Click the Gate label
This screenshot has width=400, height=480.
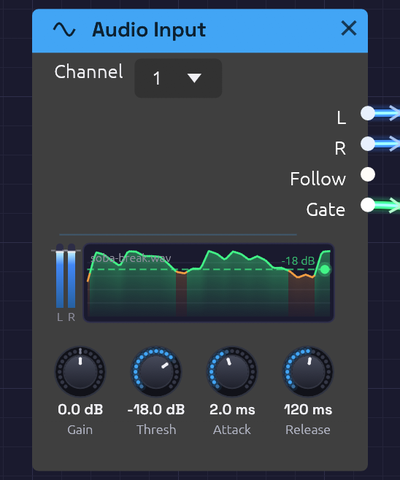tap(326, 210)
